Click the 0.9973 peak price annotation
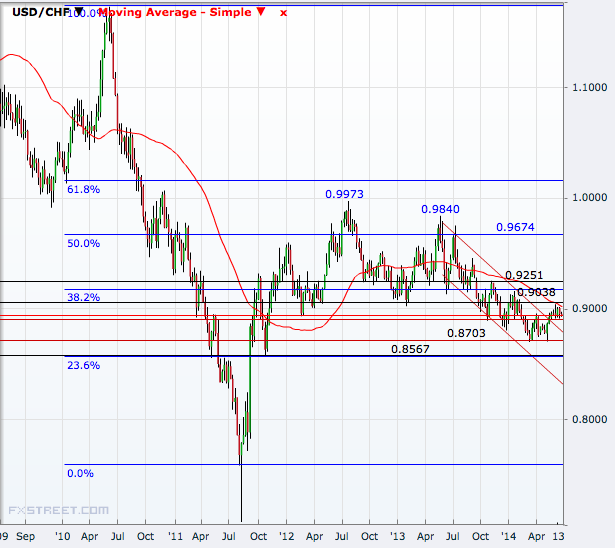Image resolution: width=615 pixels, height=548 pixels. (x=344, y=194)
